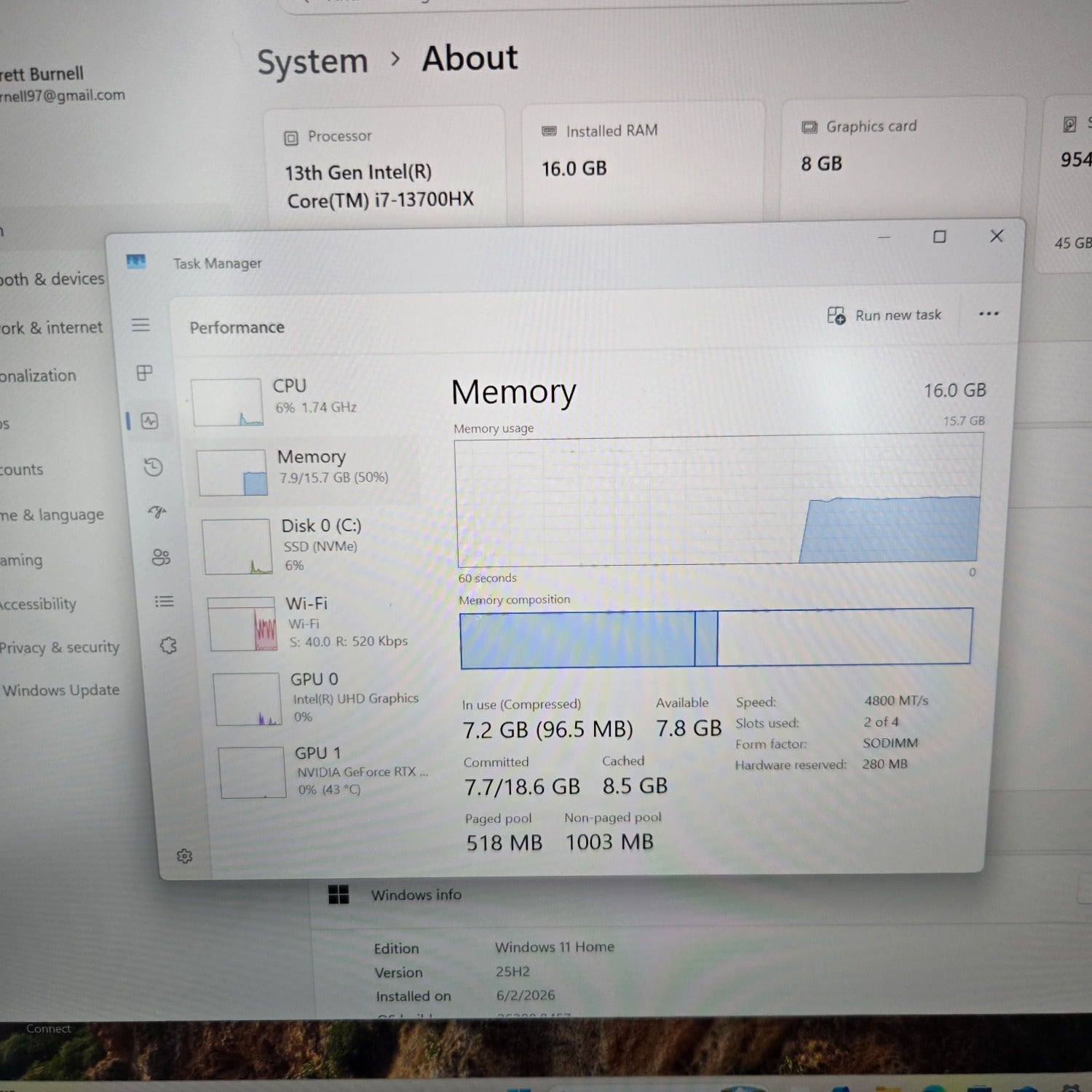Open Startup apps icon in Task Manager
The image size is (1092, 1092).
click(x=157, y=512)
